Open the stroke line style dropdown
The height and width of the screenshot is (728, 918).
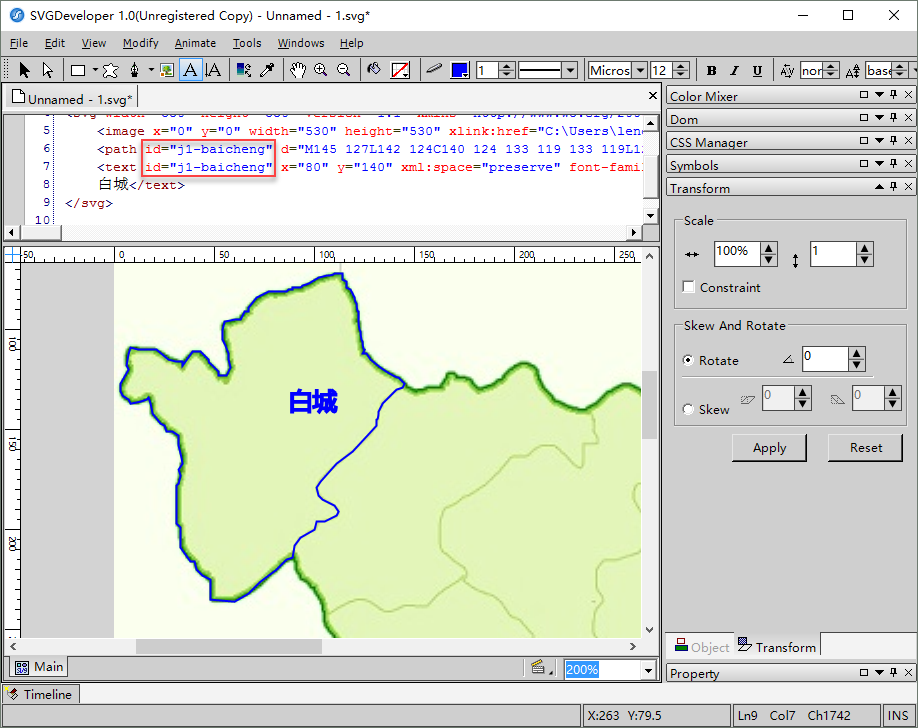pos(569,70)
